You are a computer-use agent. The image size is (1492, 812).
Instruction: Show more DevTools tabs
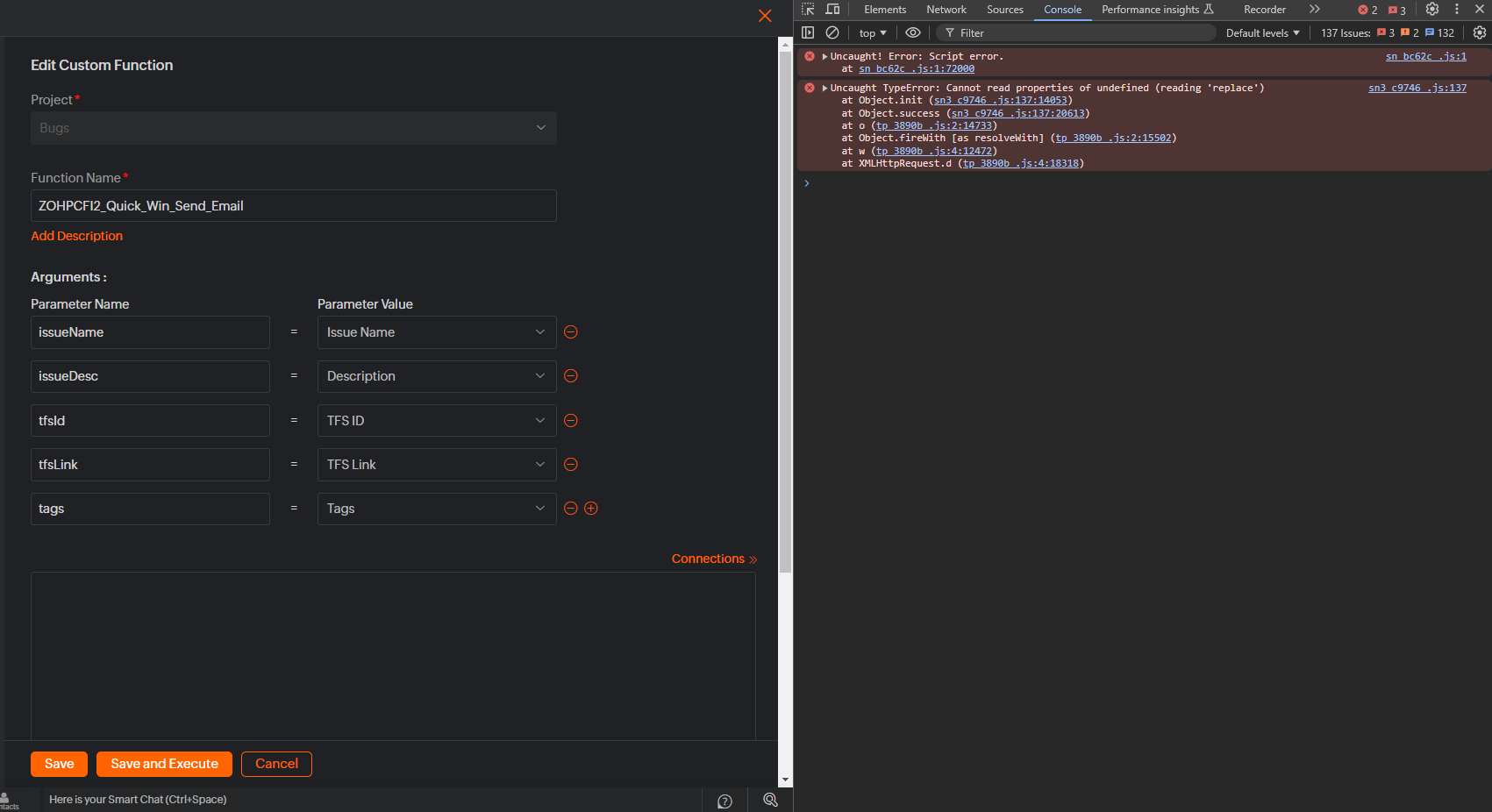[x=1314, y=10]
